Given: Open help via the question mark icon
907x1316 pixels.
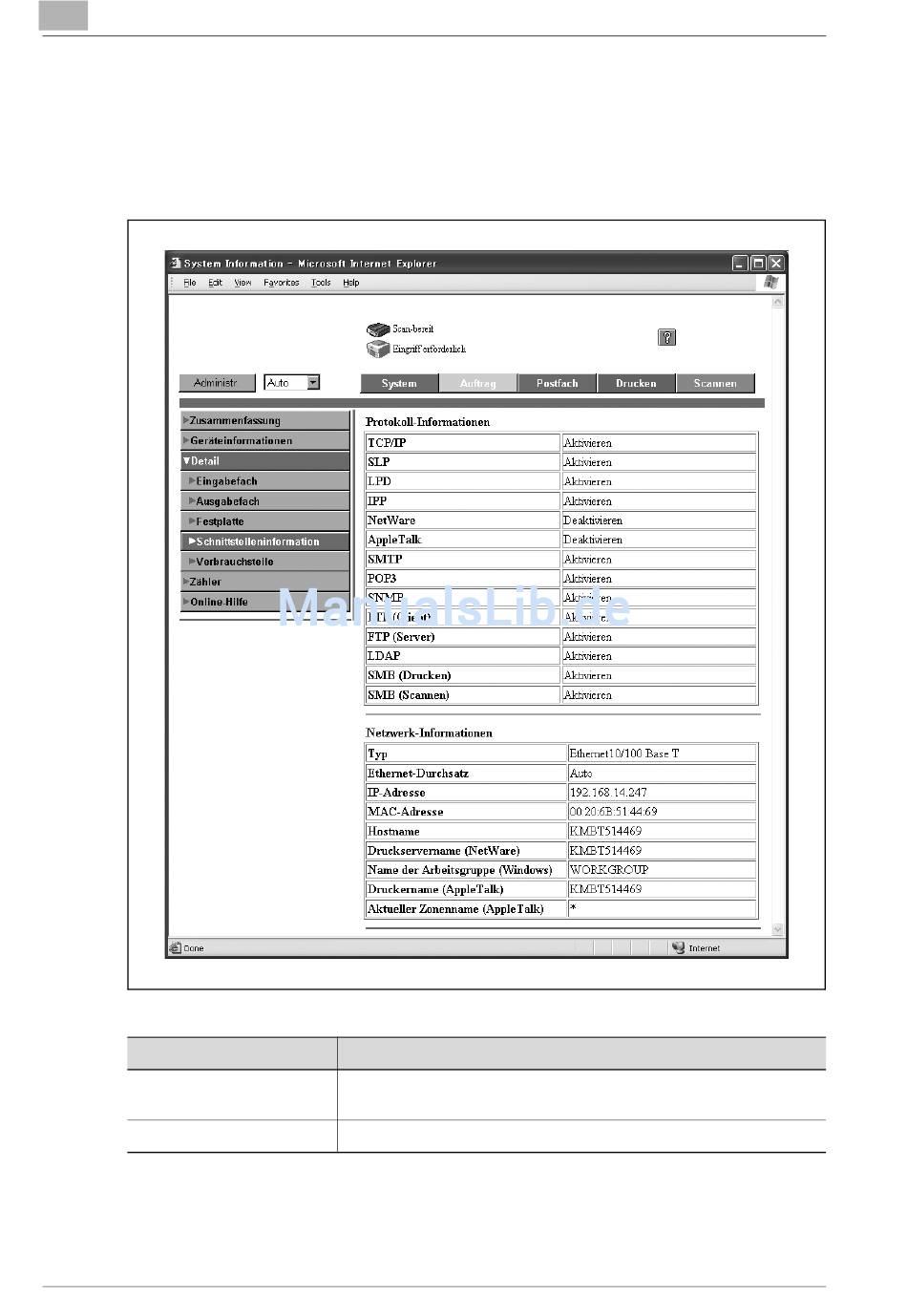Looking at the screenshot, I should point(667,337).
